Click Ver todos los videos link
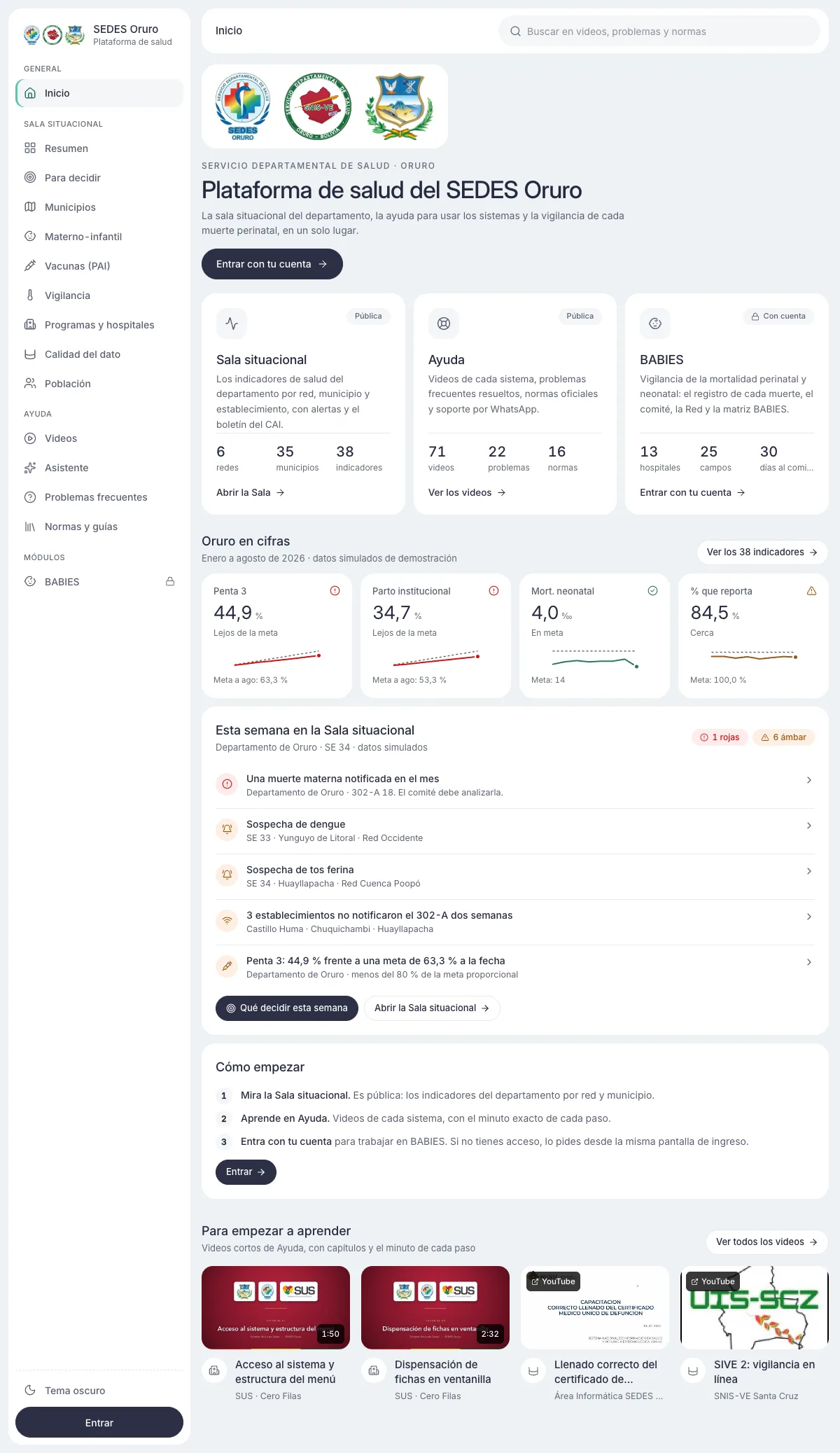This screenshot has height=1453, width=840. [767, 1242]
